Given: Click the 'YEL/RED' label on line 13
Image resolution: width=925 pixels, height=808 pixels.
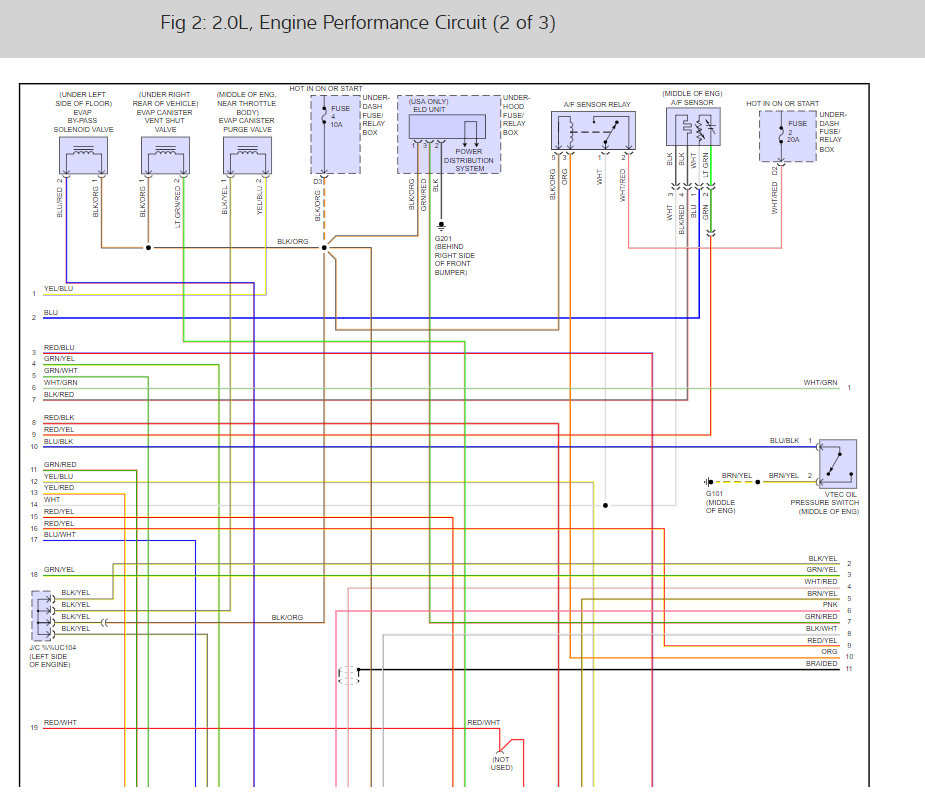Looking at the screenshot, I should (x=59, y=487).
